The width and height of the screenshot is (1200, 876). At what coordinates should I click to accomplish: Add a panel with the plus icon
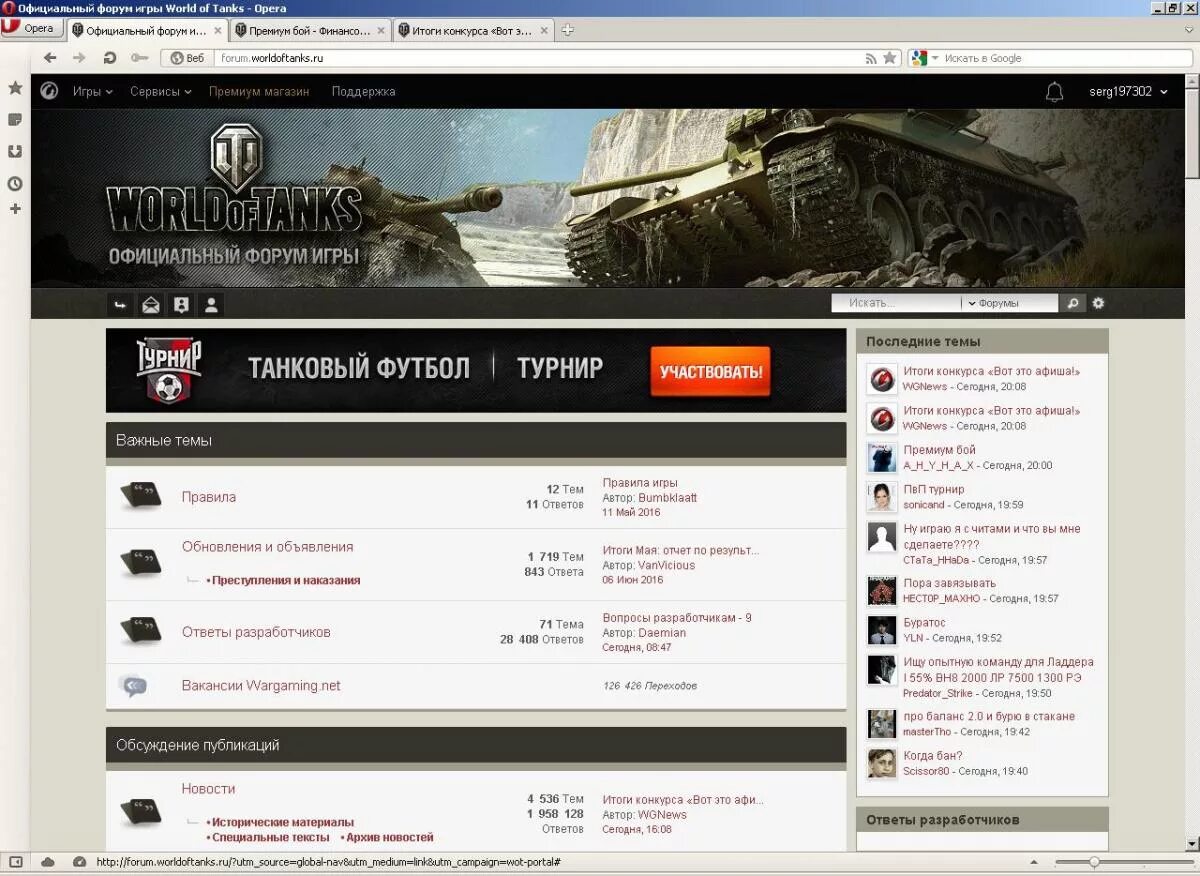(15, 209)
